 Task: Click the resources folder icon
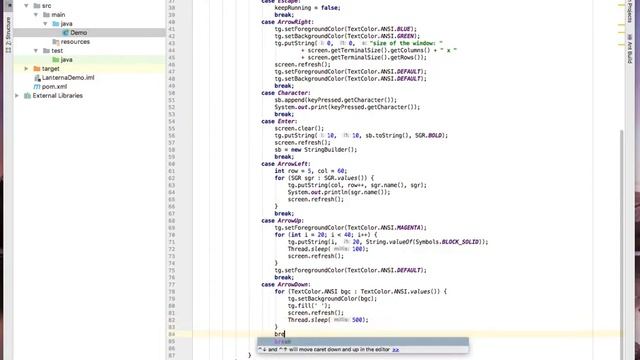(x=56, y=42)
